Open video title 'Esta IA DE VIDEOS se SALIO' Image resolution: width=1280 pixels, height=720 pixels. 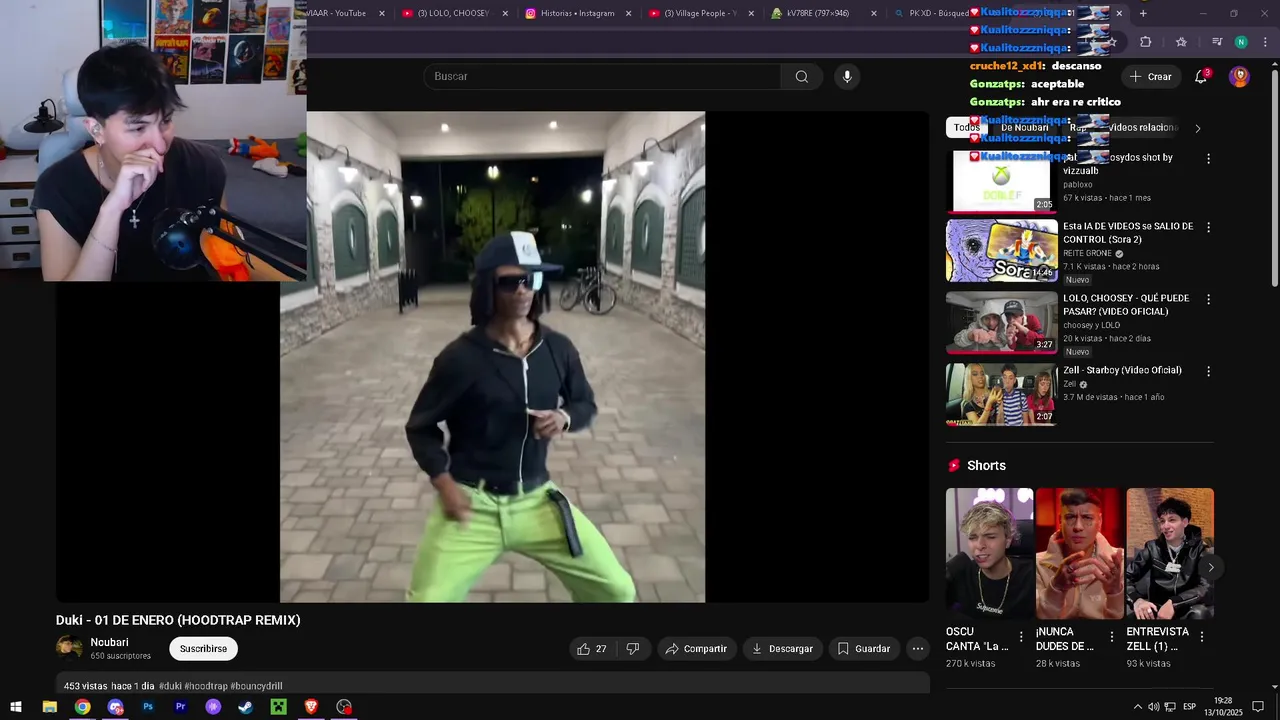(x=1128, y=233)
